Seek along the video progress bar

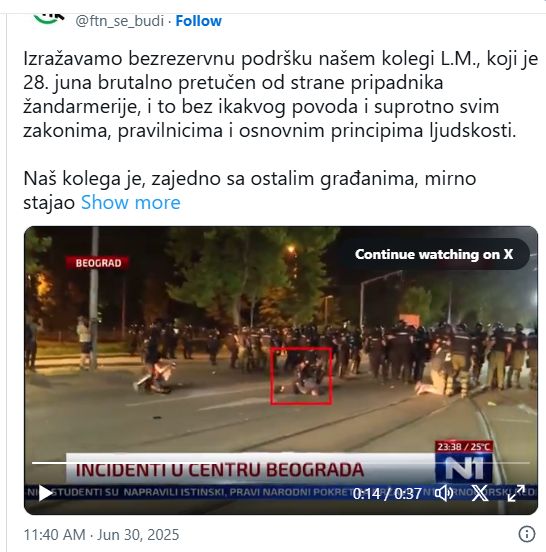(x=281, y=463)
